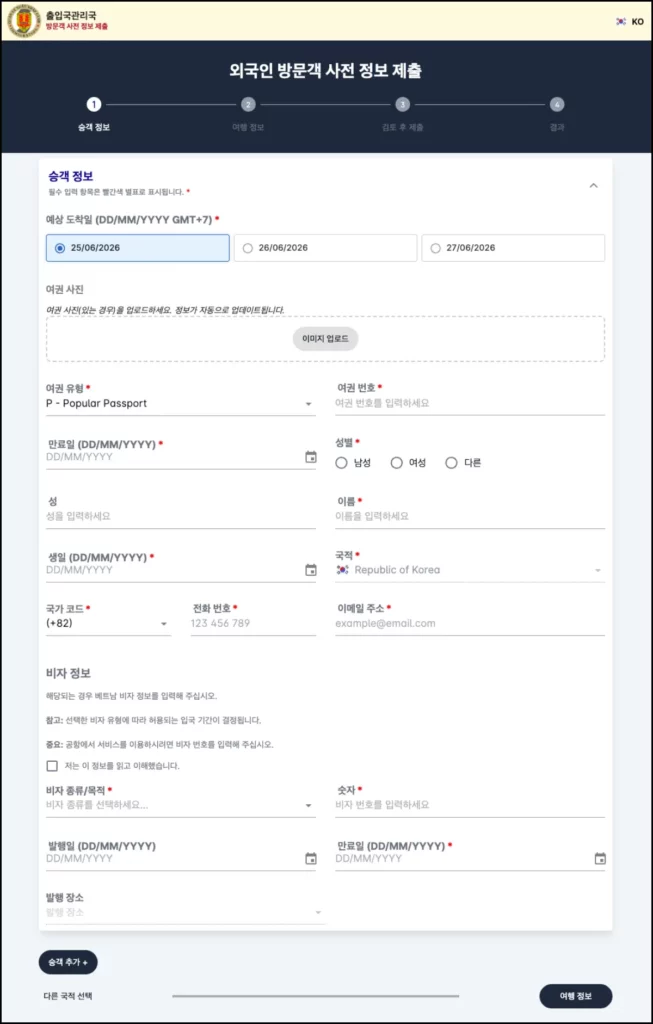Open the 국가 코드 (+82) dropdown
The height and width of the screenshot is (1024, 653).
(x=108, y=624)
